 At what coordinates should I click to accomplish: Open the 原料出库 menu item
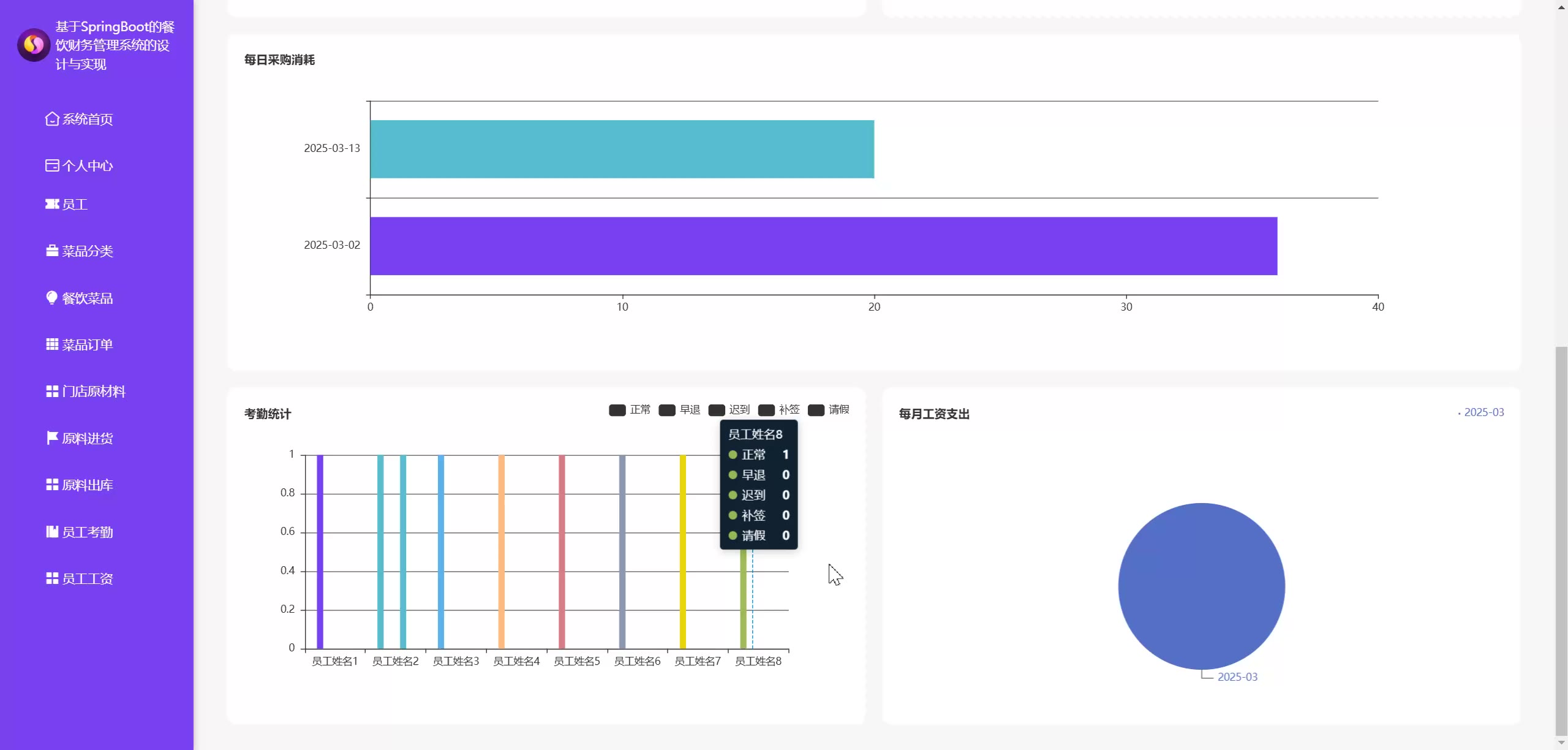point(87,485)
